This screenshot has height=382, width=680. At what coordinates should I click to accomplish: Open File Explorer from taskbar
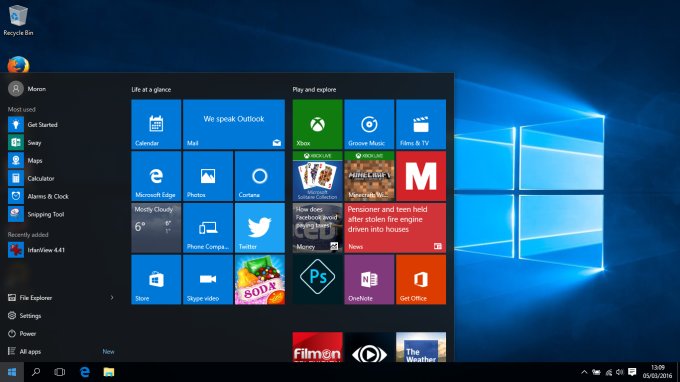click(108, 372)
